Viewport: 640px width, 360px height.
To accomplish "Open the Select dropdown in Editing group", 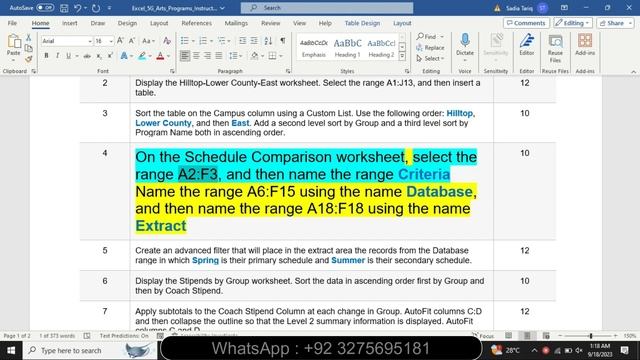I will (430, 59).
